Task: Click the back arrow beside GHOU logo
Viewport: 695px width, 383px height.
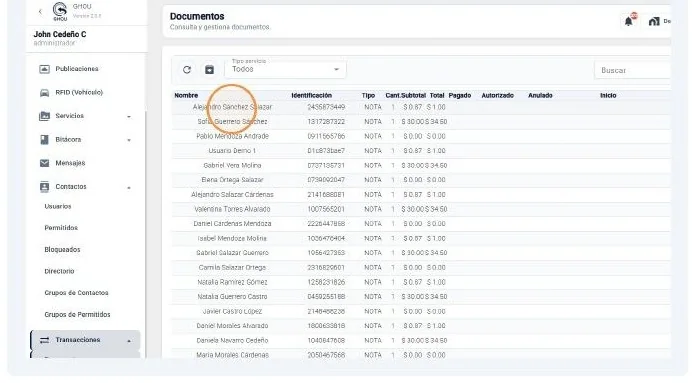Action: click(x=40, y=12)
